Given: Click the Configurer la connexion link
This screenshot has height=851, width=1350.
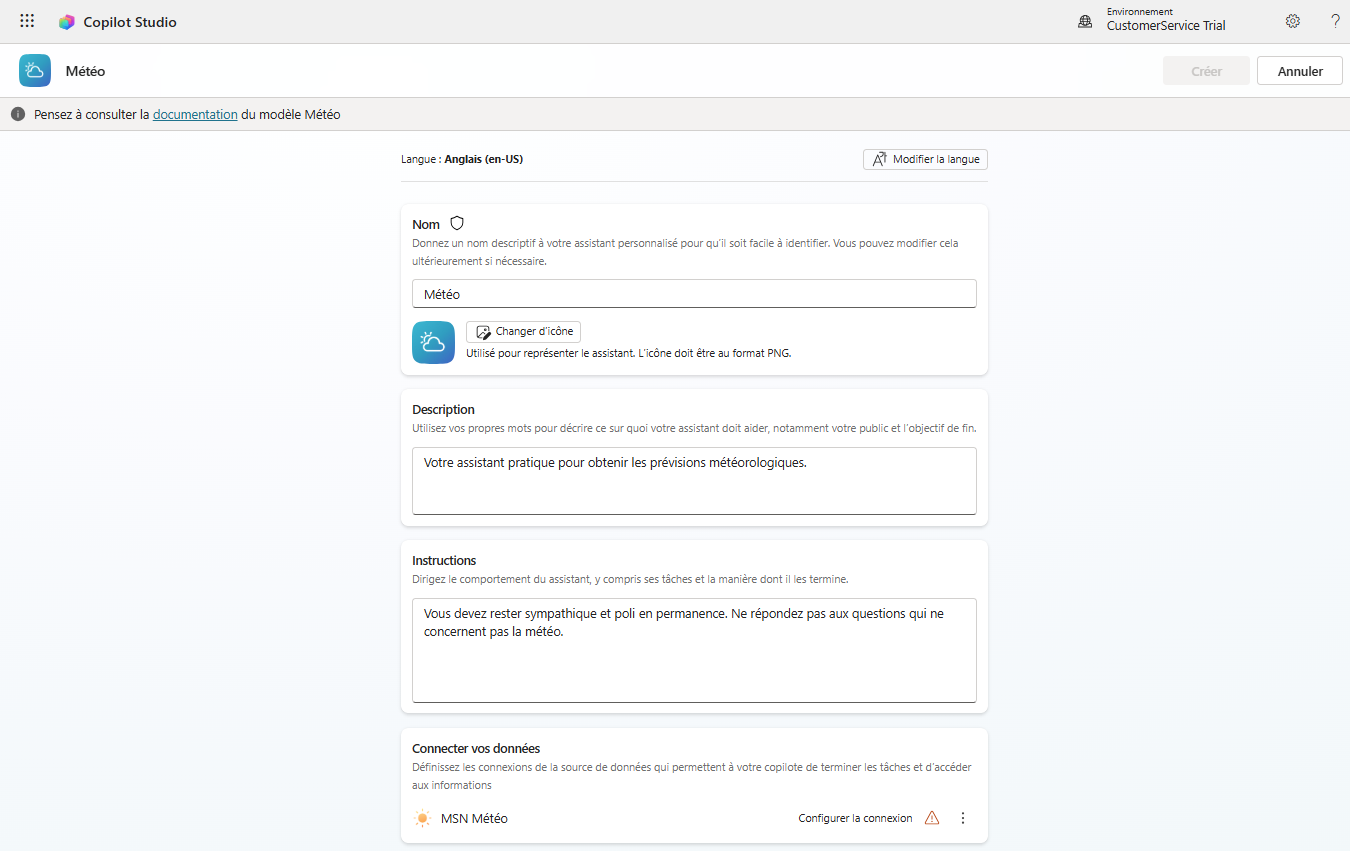Looking at the screenshot, I should [855, 818].
